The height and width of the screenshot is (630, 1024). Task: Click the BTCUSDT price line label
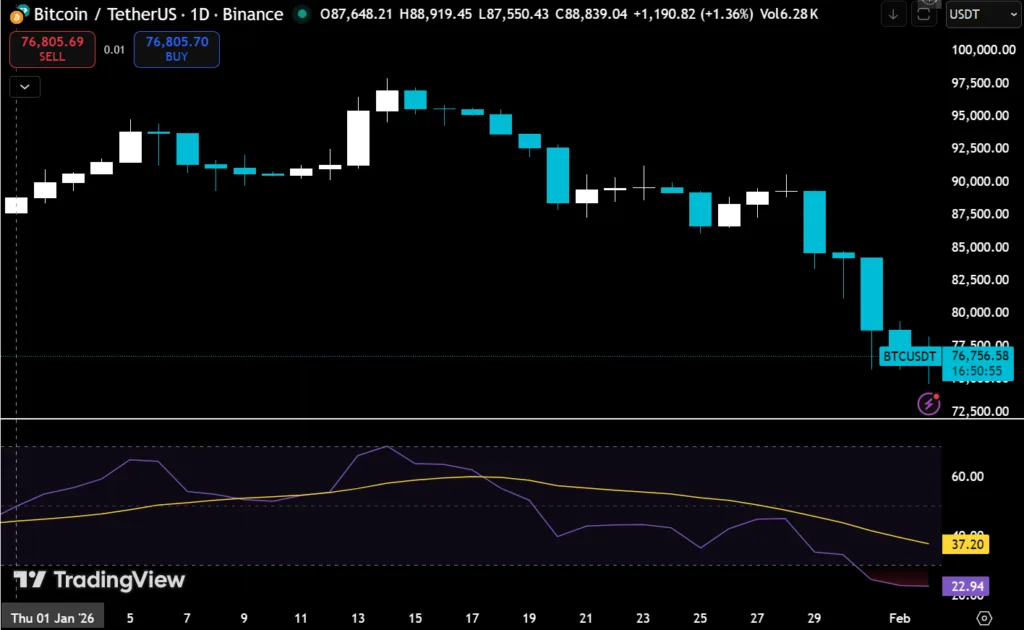tap(909, 356)
